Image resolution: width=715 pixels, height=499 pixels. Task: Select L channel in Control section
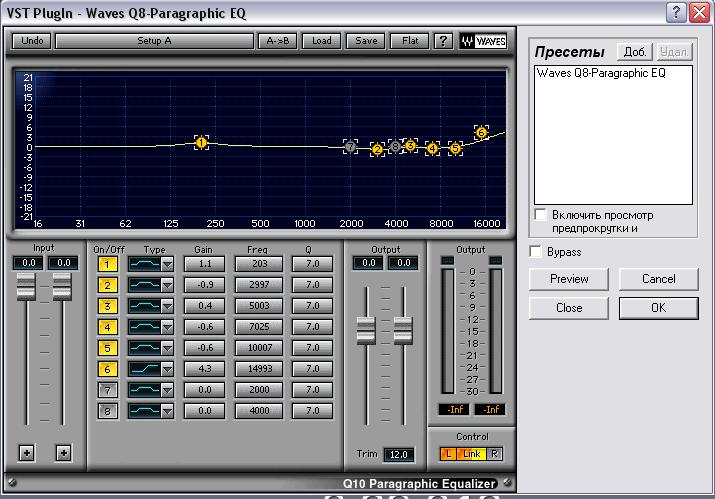point(449,454)
